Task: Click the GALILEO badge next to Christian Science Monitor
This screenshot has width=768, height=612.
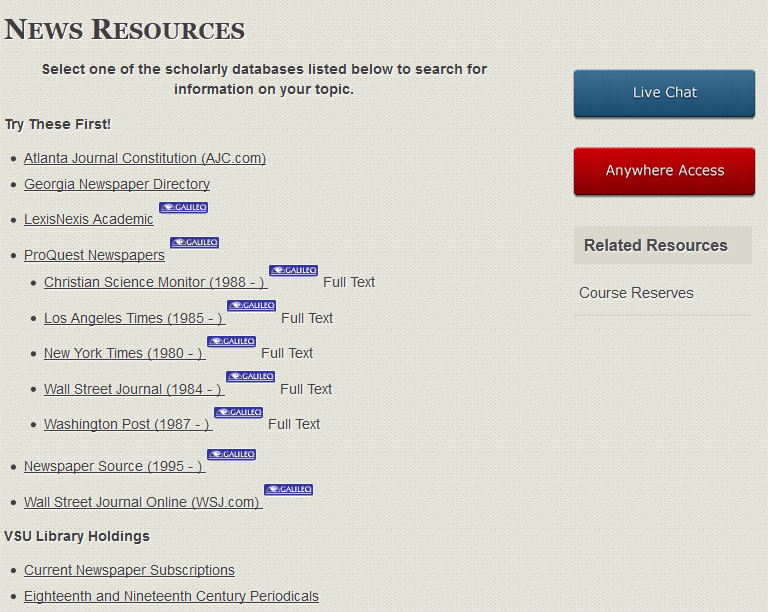Action: point(293,270)
